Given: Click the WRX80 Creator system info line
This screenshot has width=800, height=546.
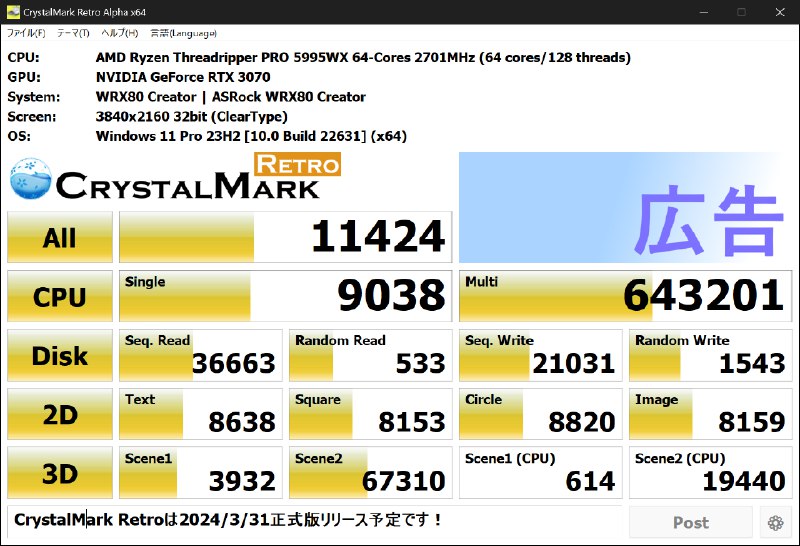Looking at the screenshot, I should pos(231,97).
